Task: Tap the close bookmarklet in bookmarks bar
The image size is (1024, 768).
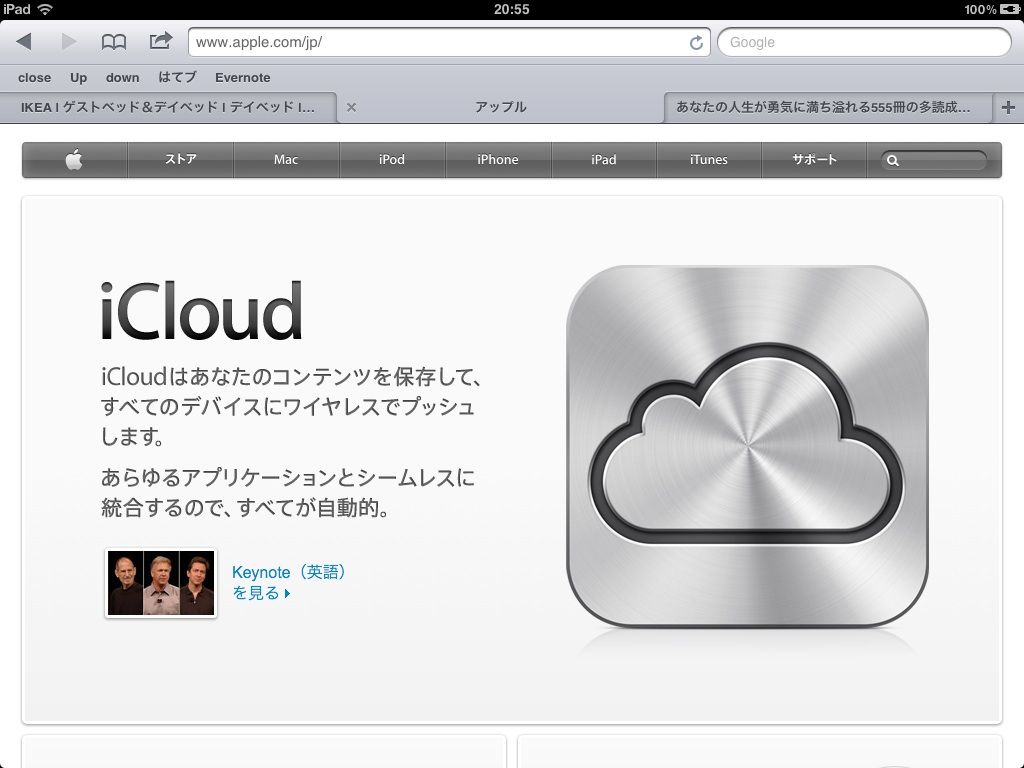Action: click(x=35, y=78)
